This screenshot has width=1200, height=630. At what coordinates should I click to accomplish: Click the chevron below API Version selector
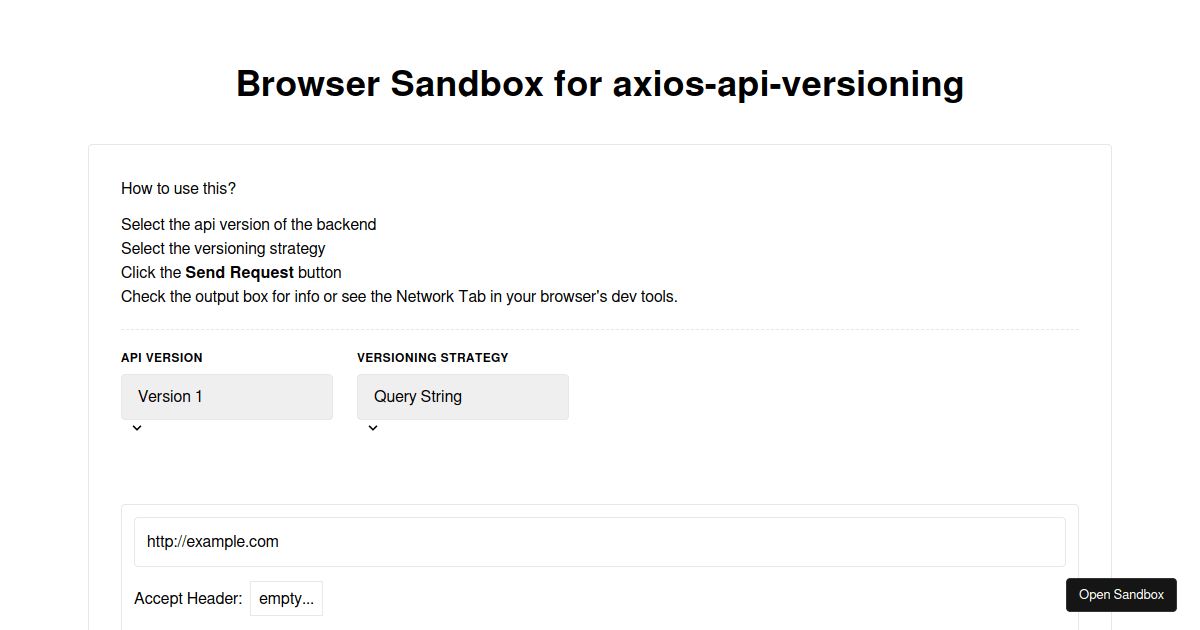tap(137, 427)
